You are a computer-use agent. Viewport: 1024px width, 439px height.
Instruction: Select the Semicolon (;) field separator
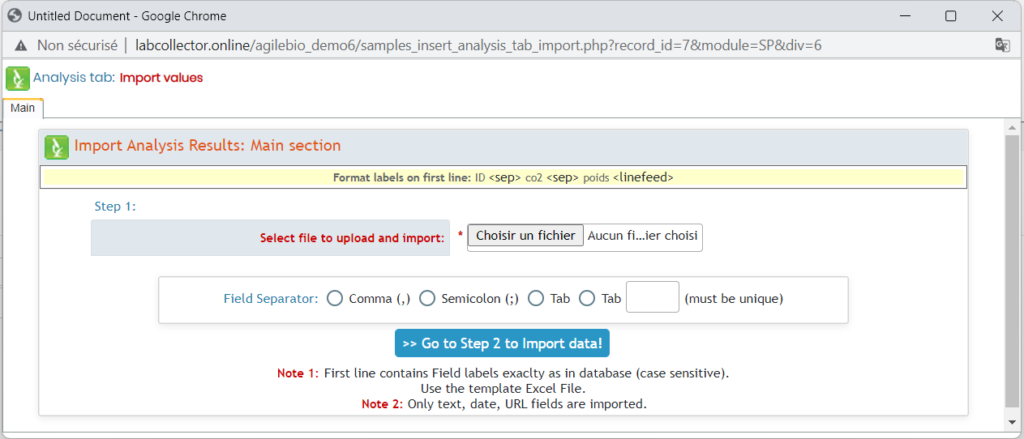(x=427, y=299)
